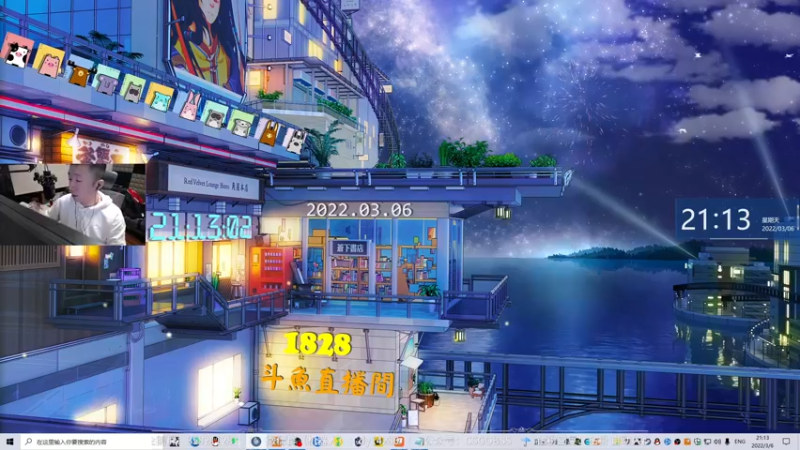Image resolution: width=800 pixels, height=450 pixels.
Task: Click the orange square icon in system tray
Action: tap(687, 441)
